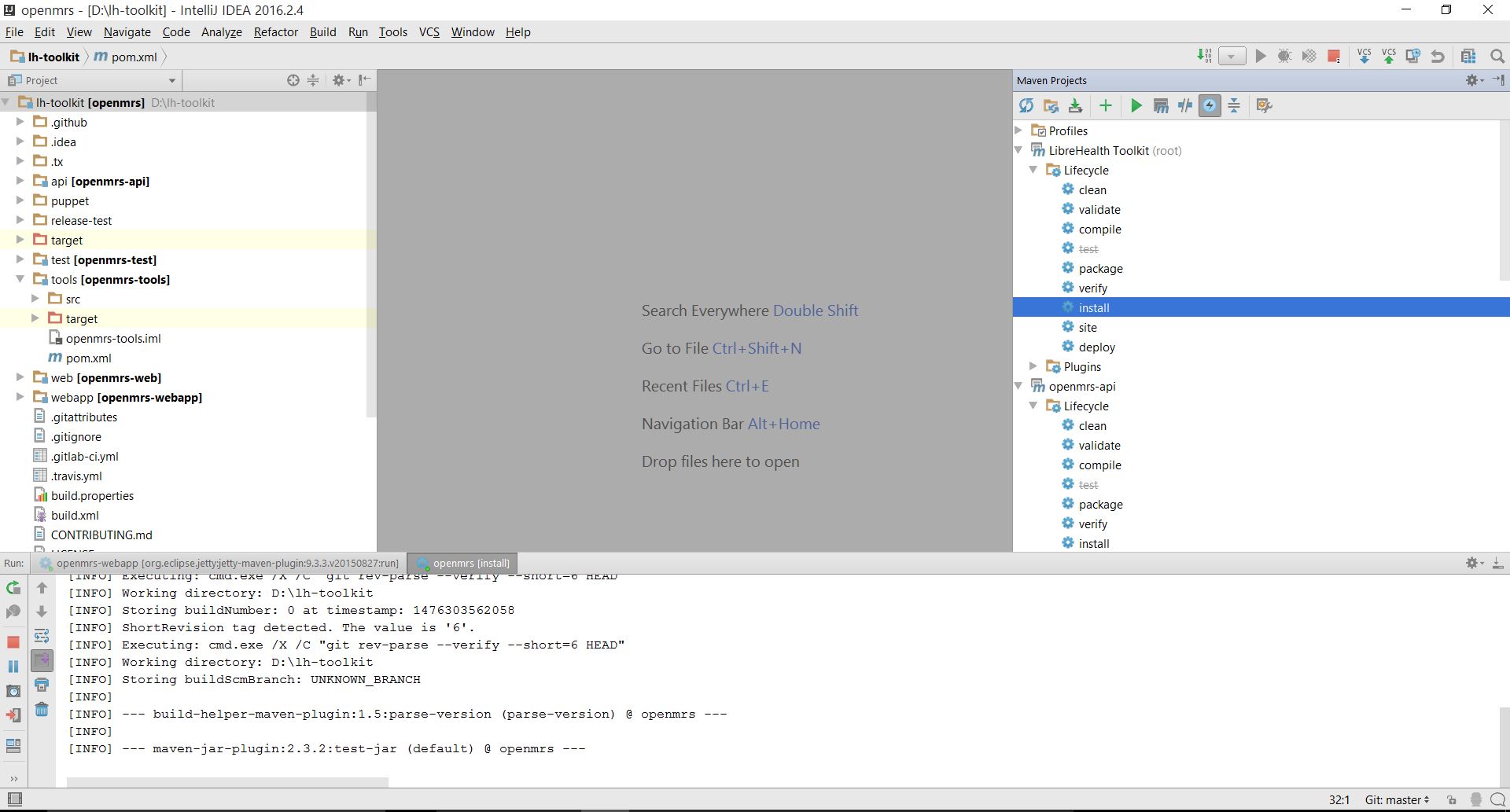Open the Git master branch widget
Viewport: 1510px width, 812px height.
[x=1397, y=799]
